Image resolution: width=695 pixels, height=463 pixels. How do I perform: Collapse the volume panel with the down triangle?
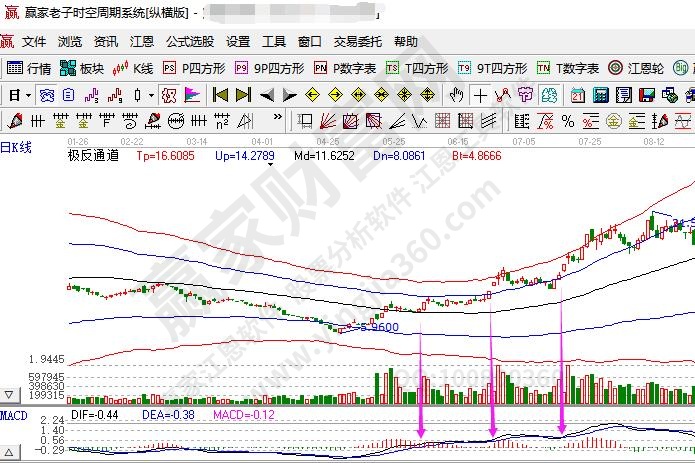pyautogui.click(x=9, y=394)
